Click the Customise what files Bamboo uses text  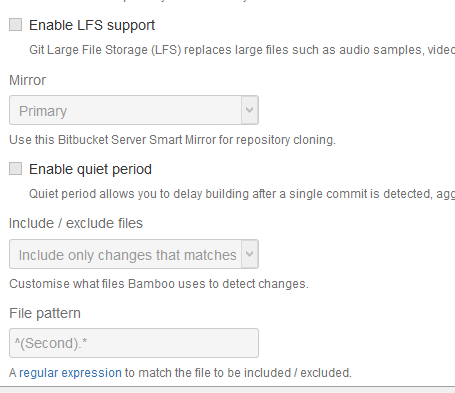click(159, 284)
